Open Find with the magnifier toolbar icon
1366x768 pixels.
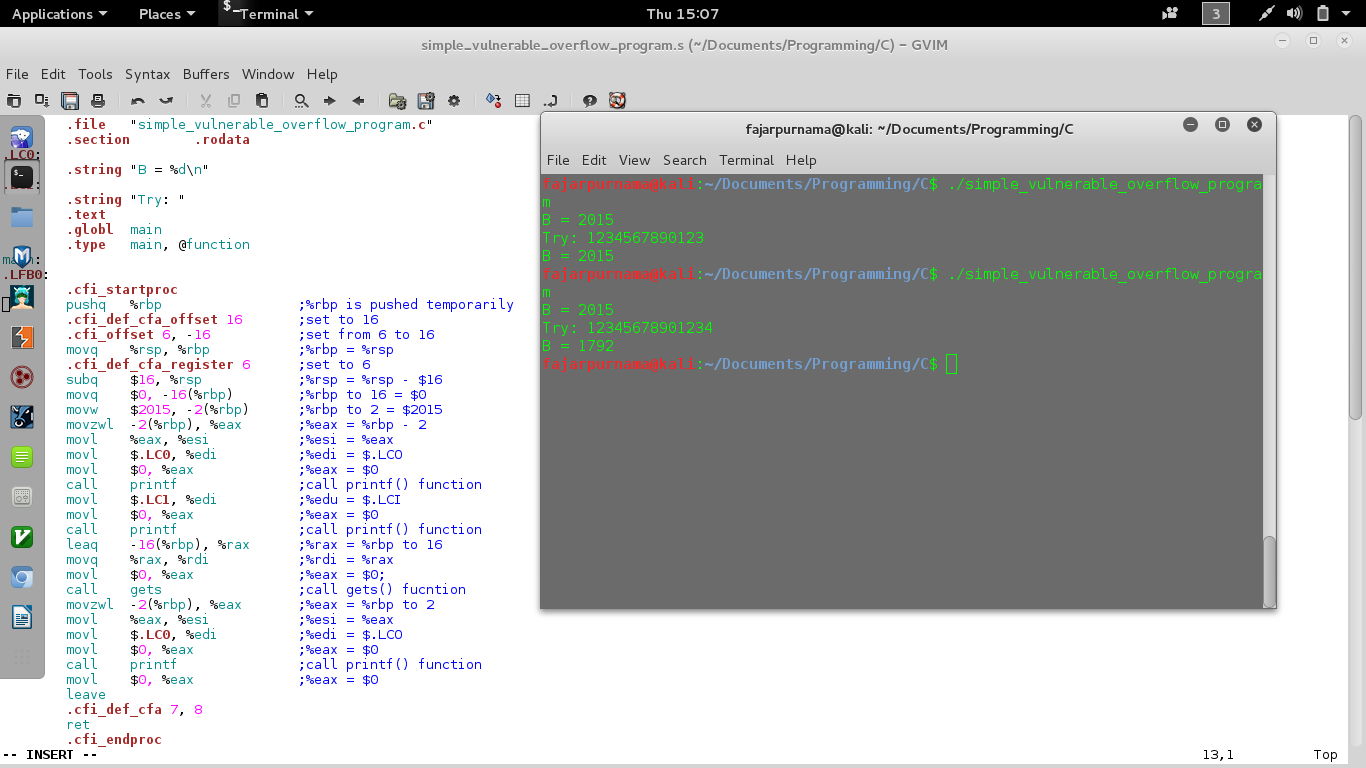click(x=301, y=100)
